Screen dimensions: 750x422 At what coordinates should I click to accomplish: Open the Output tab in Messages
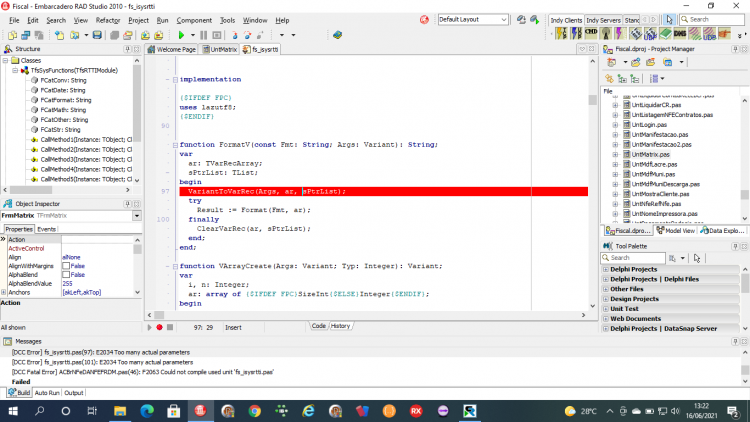point(74,393)
